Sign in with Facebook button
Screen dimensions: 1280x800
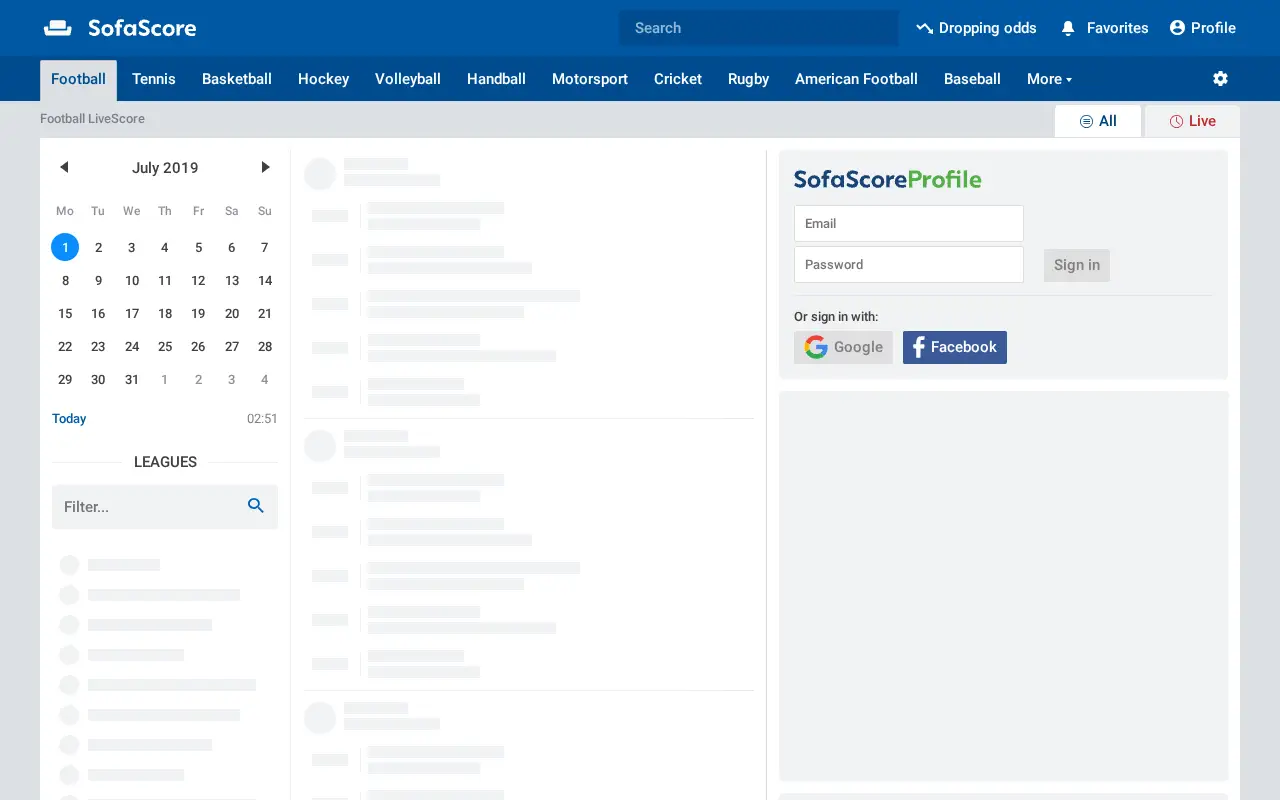pos(955,347)
